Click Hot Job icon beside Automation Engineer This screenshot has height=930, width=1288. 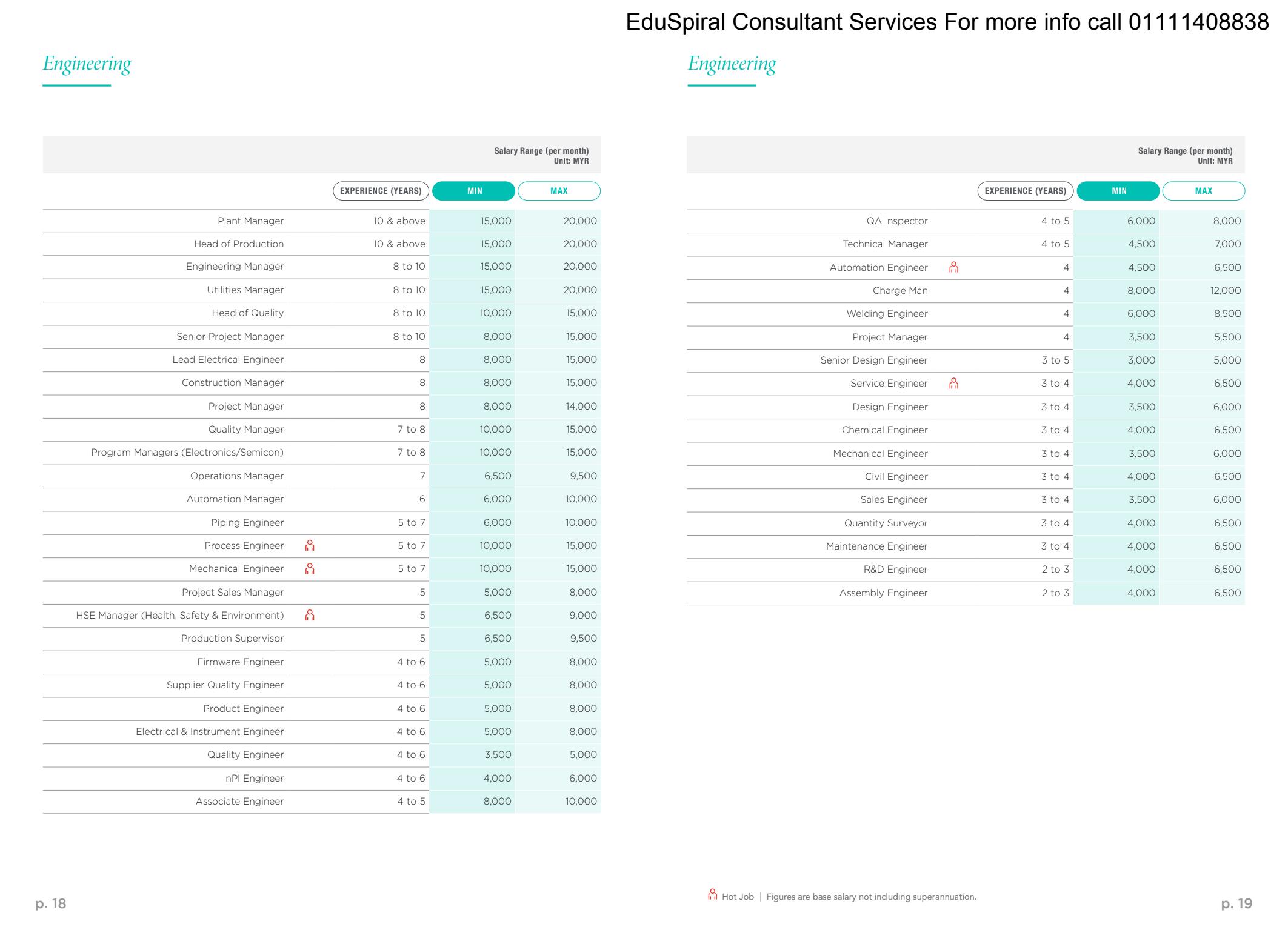pos(953,267)
